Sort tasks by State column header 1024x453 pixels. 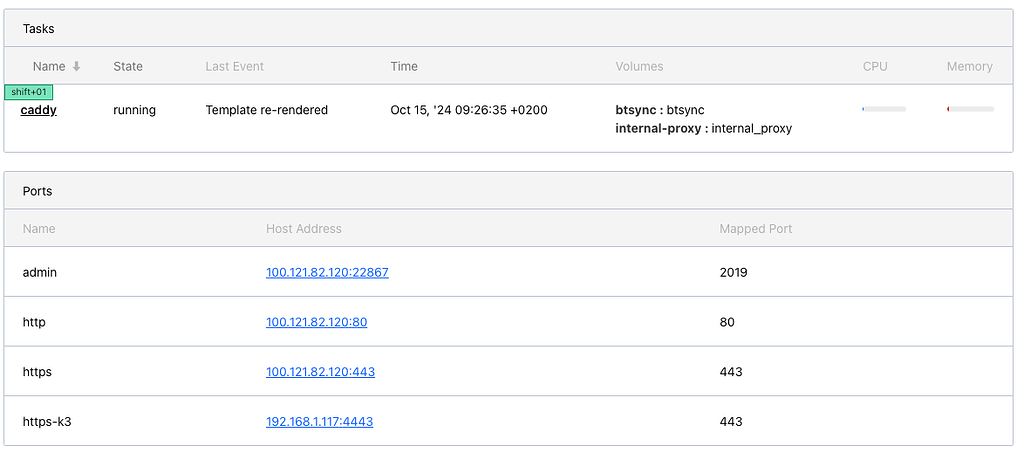tap(128, 67)
